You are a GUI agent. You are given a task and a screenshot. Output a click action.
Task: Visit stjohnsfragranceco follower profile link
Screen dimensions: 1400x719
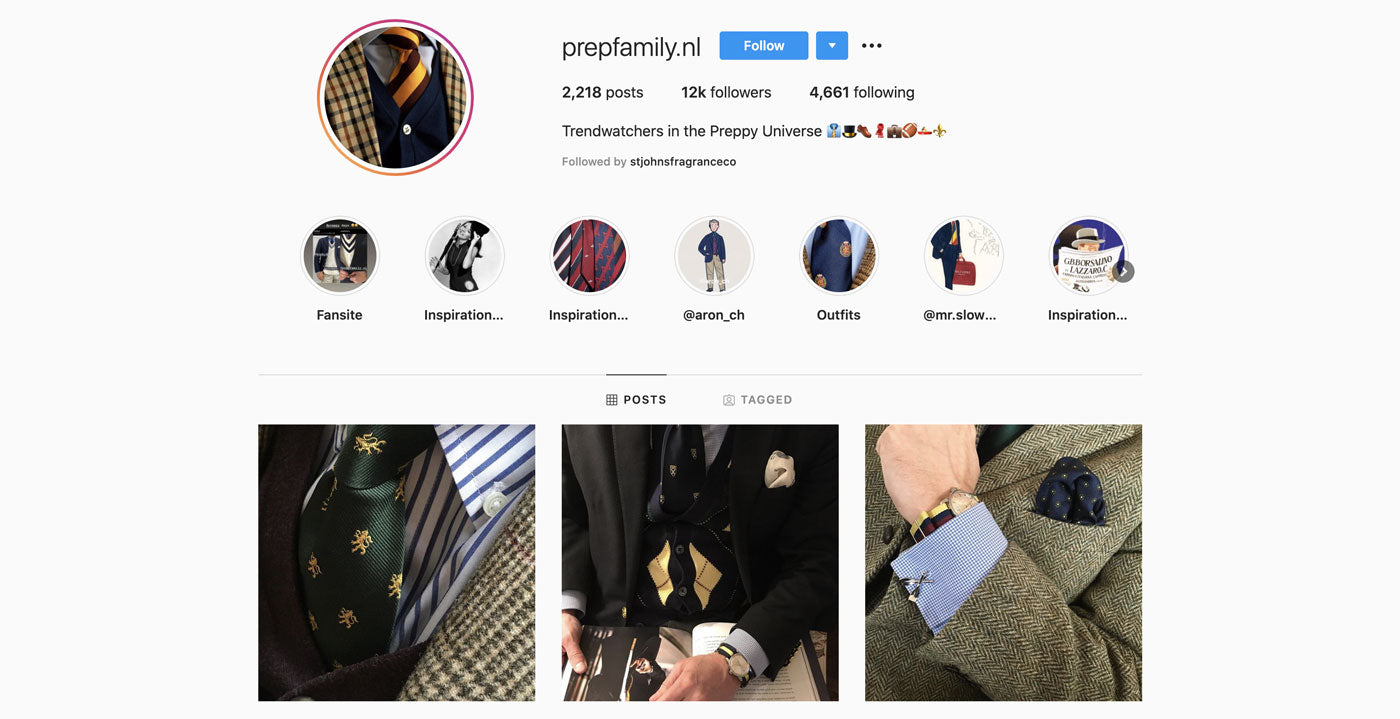click(x=683, y=162)
